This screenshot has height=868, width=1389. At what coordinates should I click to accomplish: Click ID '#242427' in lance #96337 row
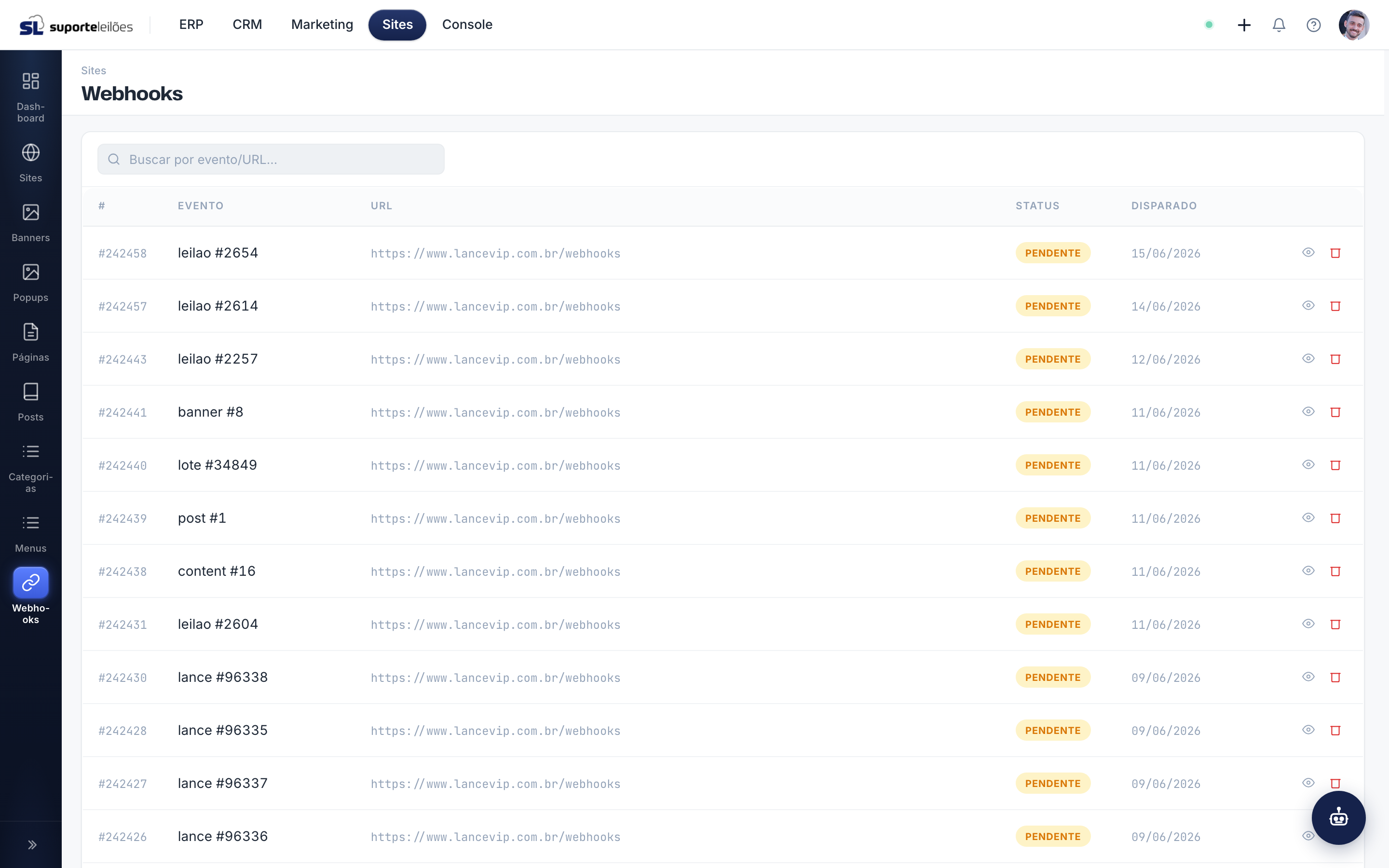[122, 784]
